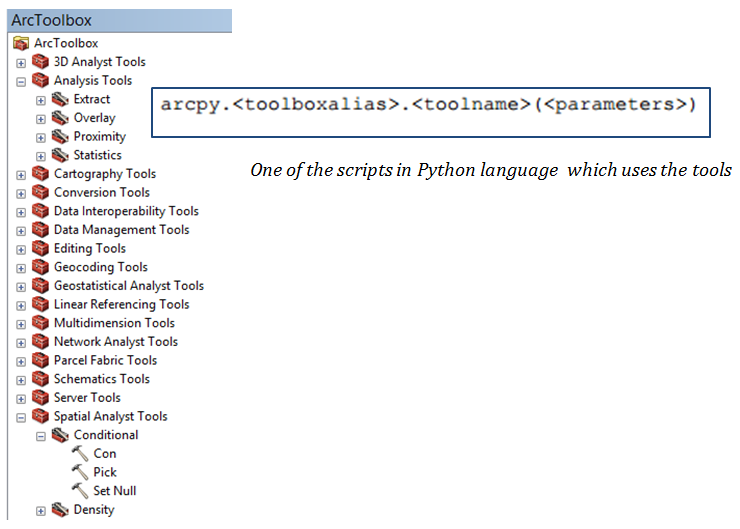Collapse the Conditional toolset
Image resolution: width=740 pixels, height=529 pixels.
(41, 436)
